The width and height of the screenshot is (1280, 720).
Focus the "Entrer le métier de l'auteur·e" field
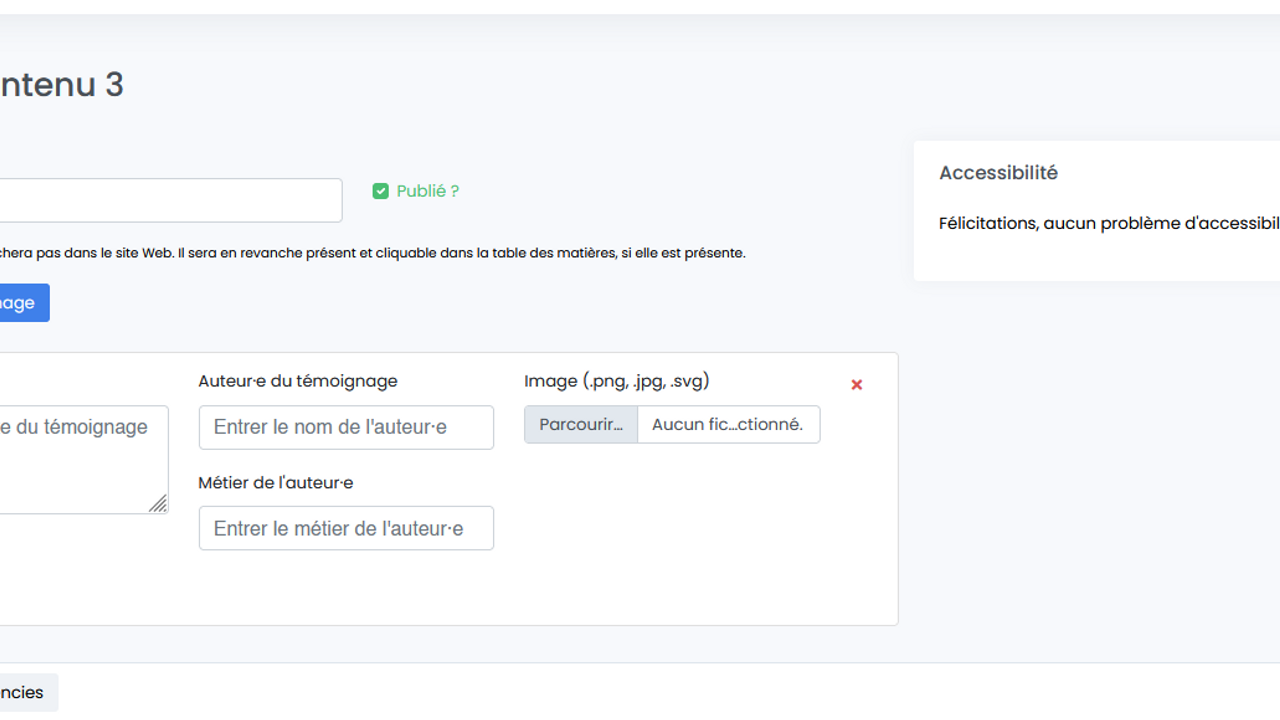[x=346, y=528]
